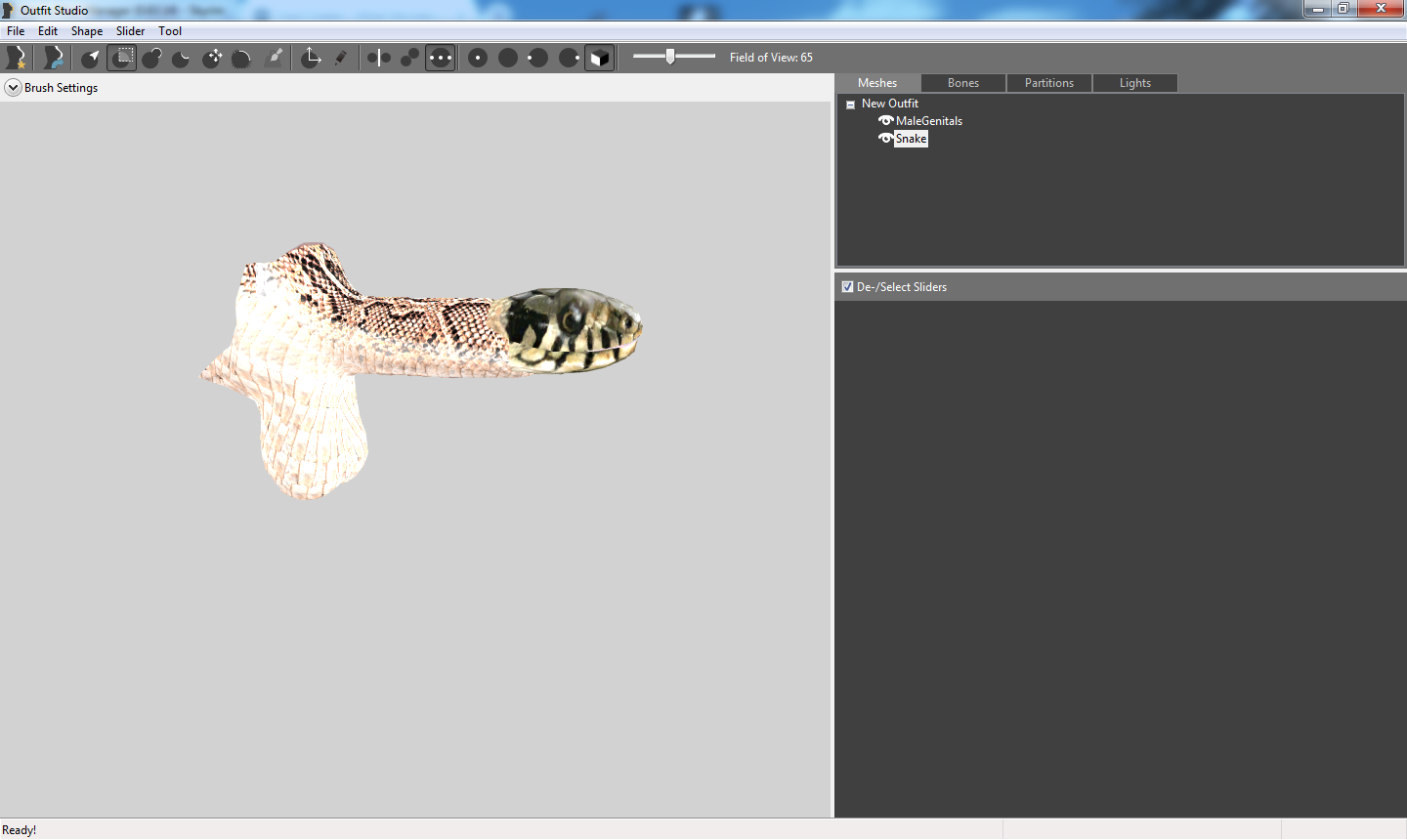Image resolution: width=1407 pixels, height=840 pixels.
Task: Hide the MaleGenitals mesh via eye icon
Action: point(885,121)
